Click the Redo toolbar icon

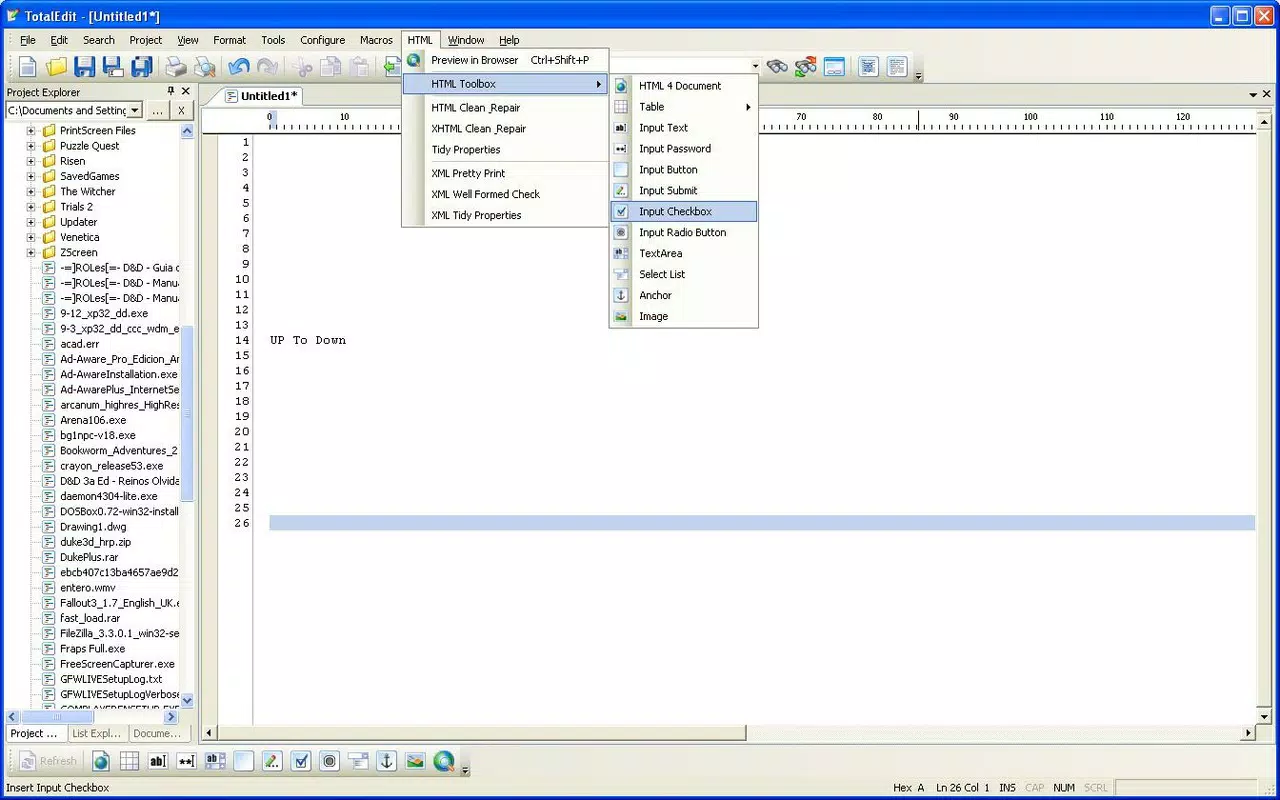click(x=267, y=67)
